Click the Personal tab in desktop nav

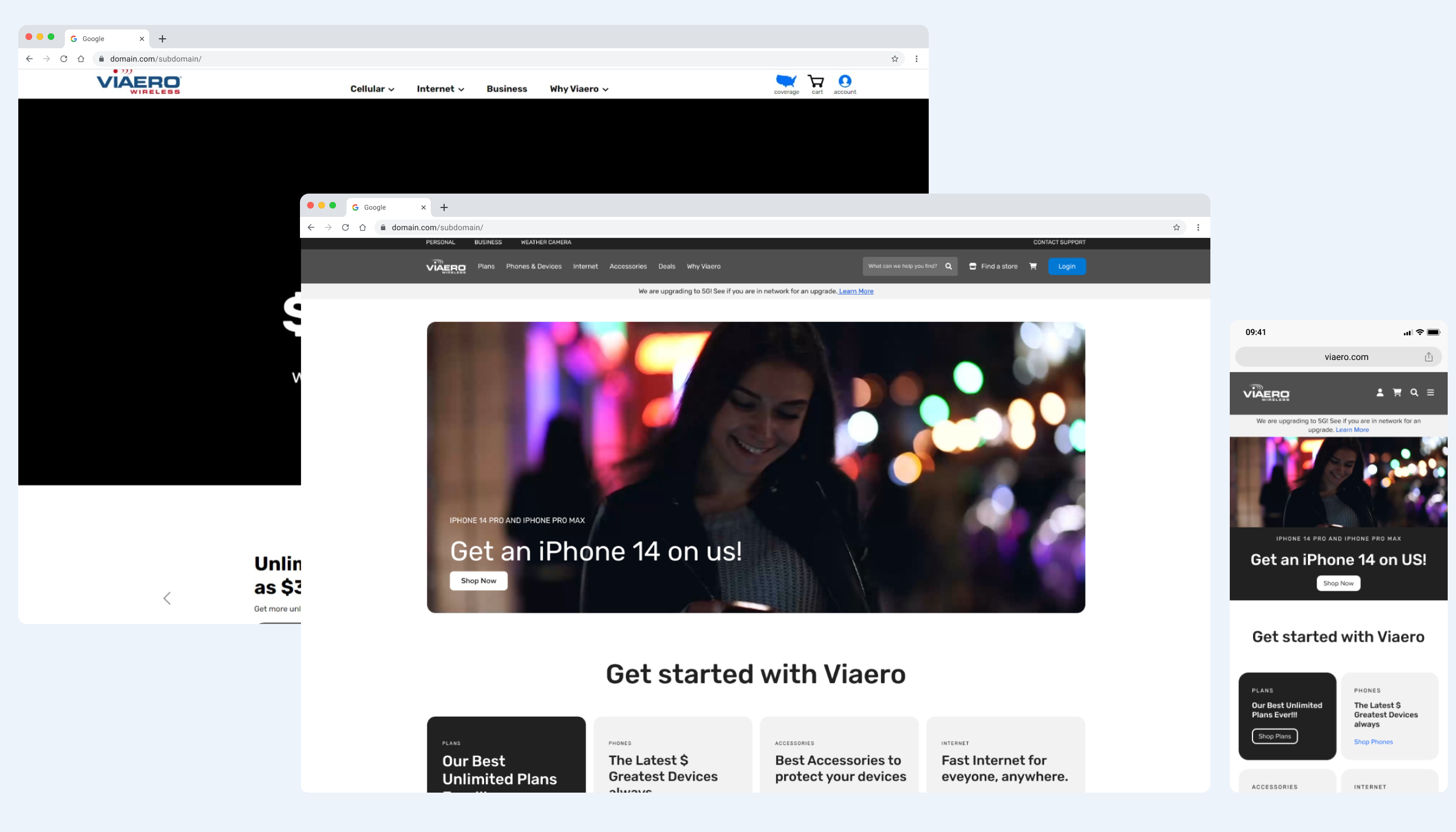point(440,242)
